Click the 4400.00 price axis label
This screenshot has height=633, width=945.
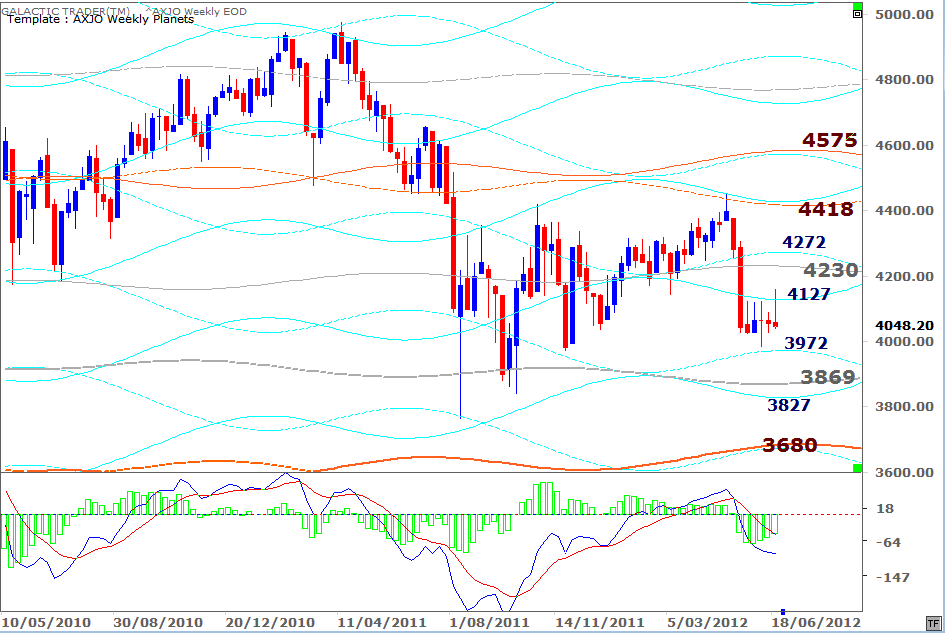coord(904,210)
